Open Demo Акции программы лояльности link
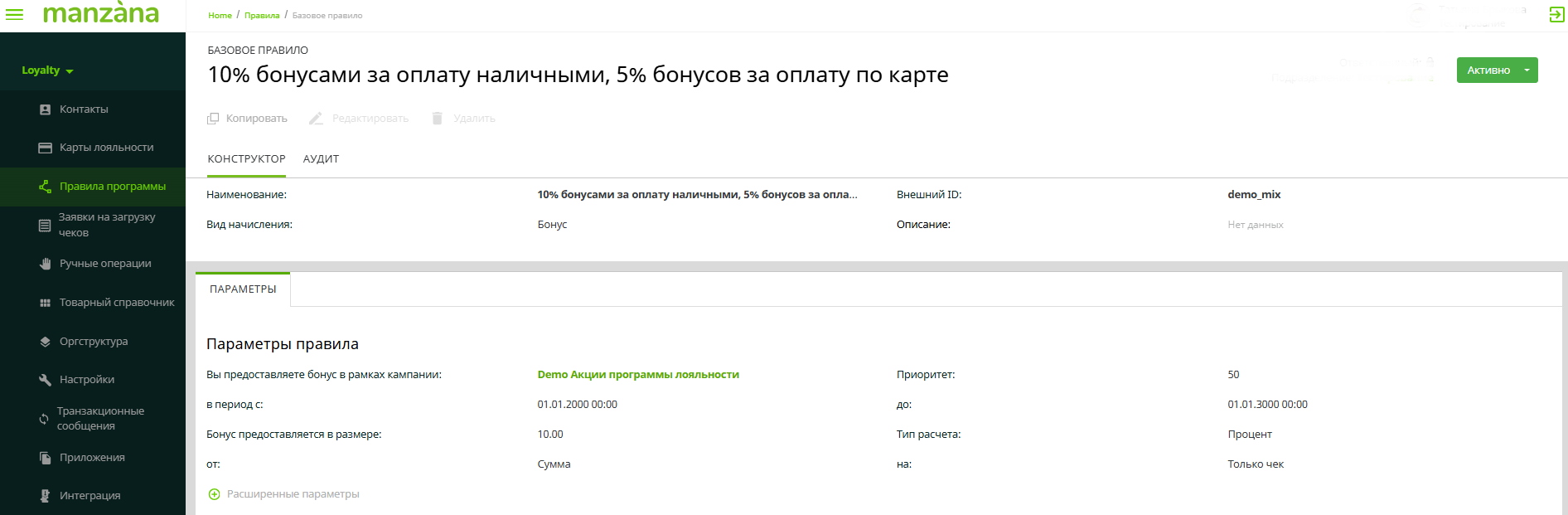 (x=637, y=375)
